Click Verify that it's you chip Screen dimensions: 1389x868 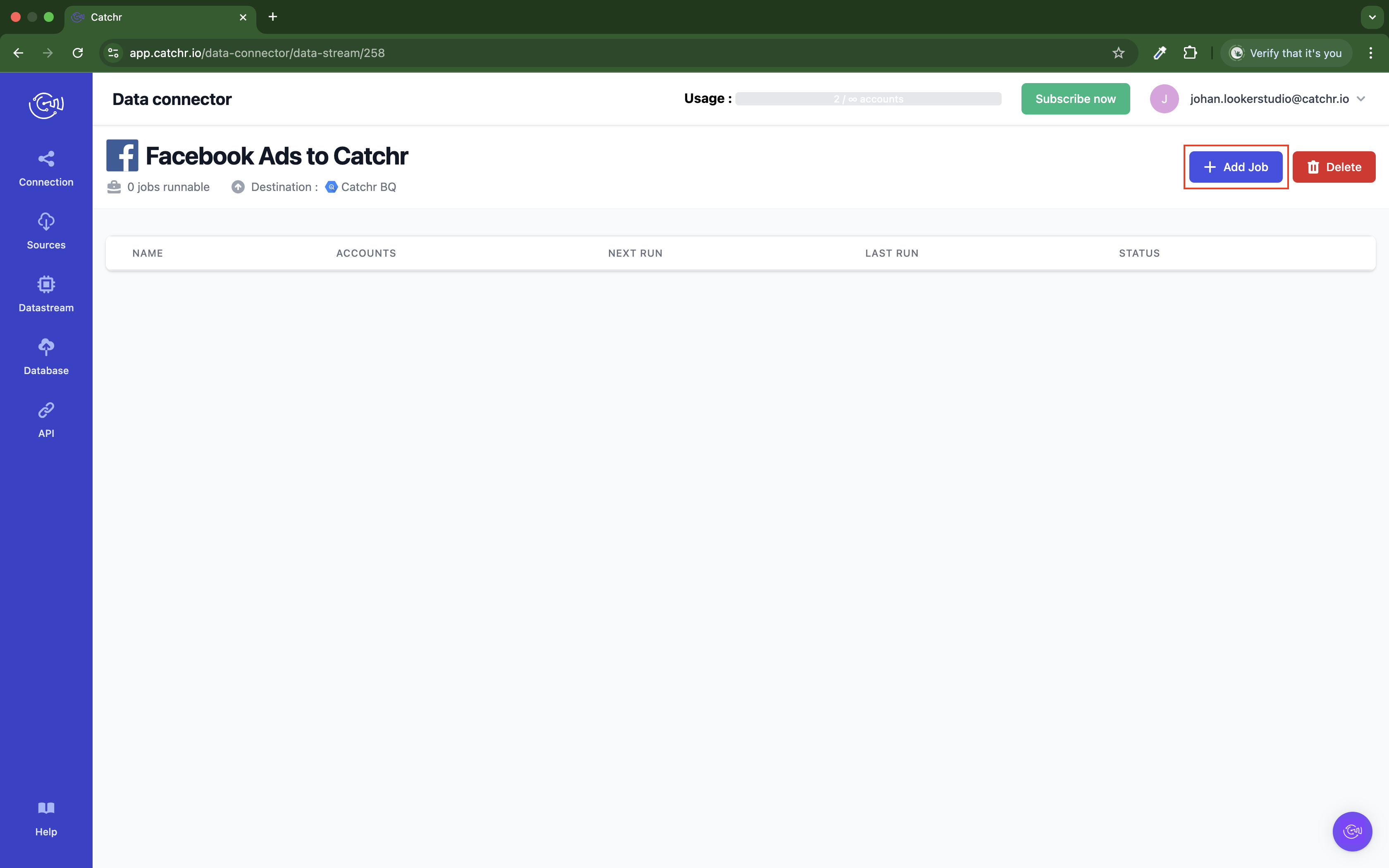1286,53
